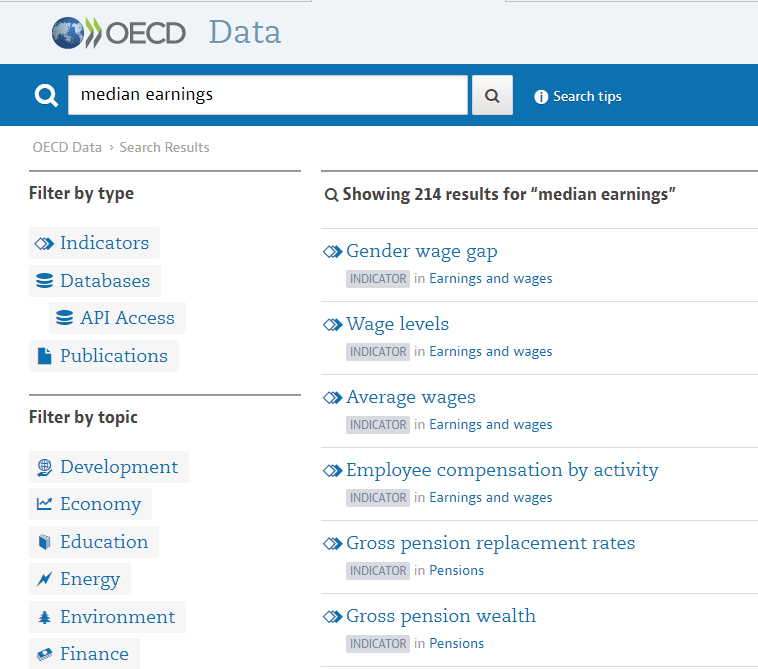Open Earnings and wages under Gender wage gap
This screenshot has height=669, width=758.
pos(491,279)
